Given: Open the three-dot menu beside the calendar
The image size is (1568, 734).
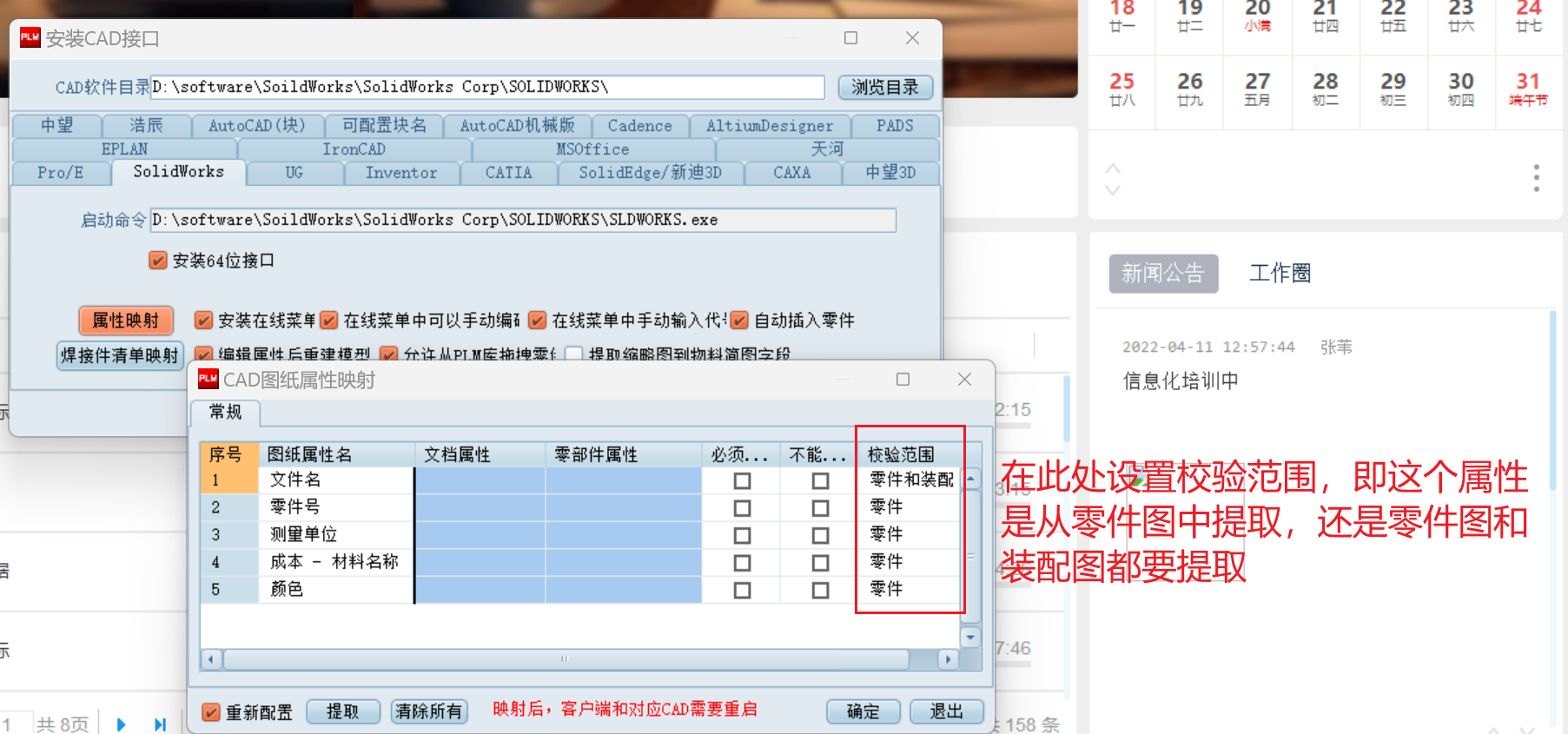Looking at the screenshot, I should (x=1536, y=178).
